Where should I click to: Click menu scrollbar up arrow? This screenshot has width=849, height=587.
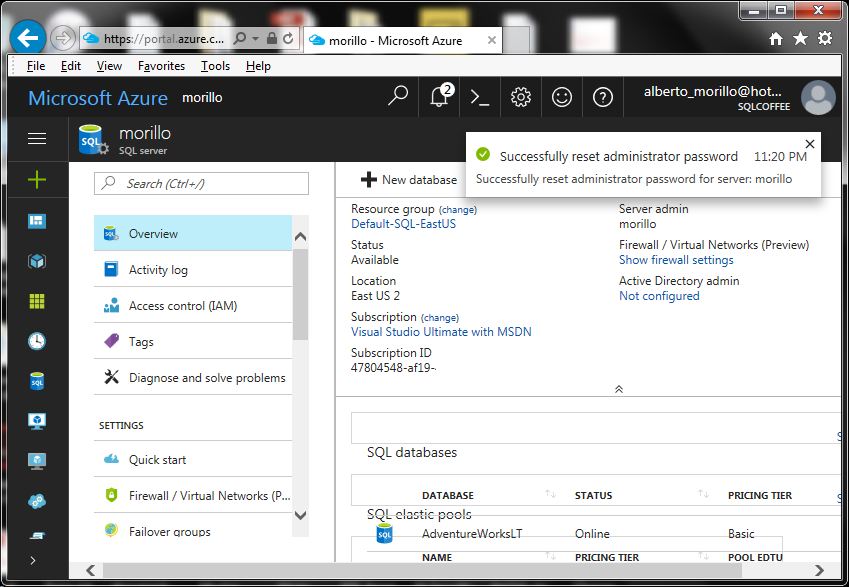click(x=301, y=237)
